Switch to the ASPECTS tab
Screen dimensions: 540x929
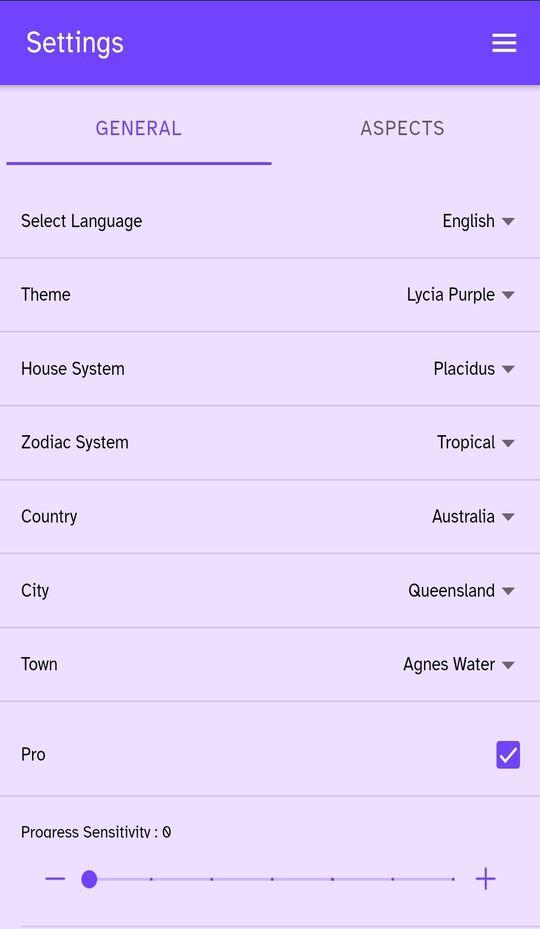[402, 129]
